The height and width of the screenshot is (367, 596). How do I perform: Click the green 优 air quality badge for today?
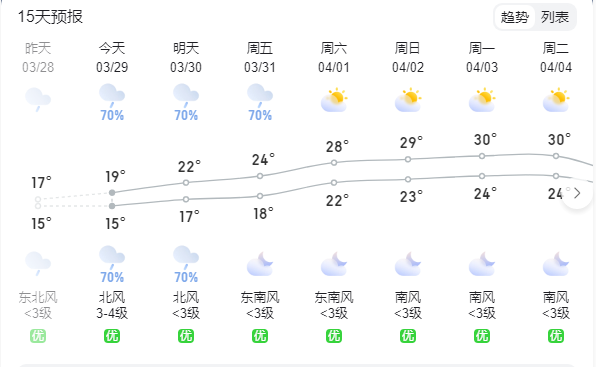[112, 336]
